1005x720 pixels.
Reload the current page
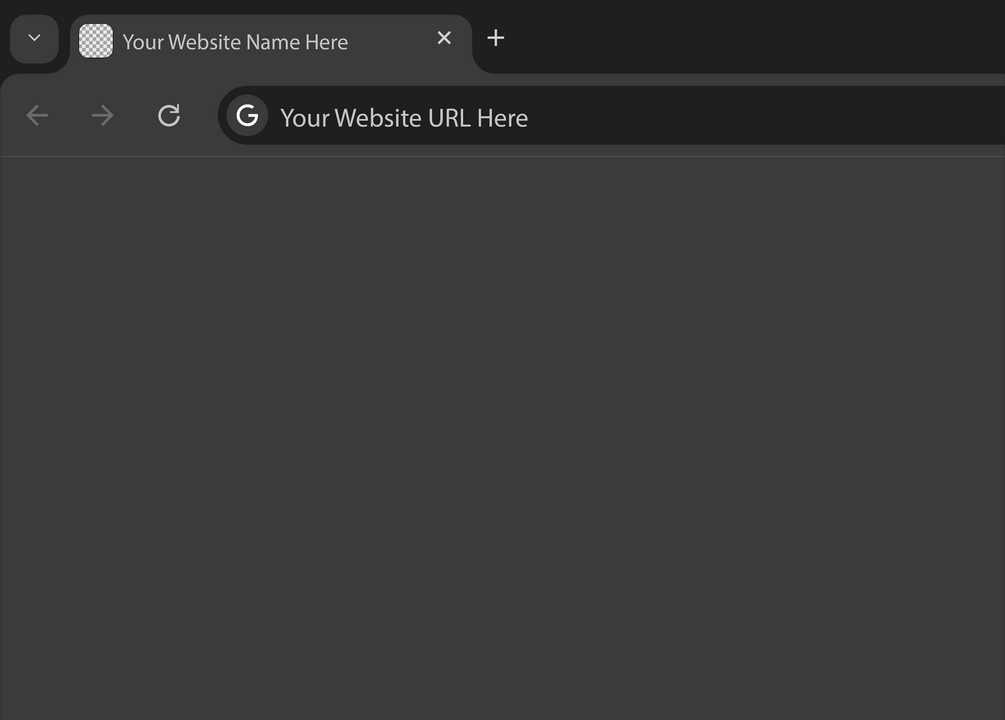click(169, 116)
